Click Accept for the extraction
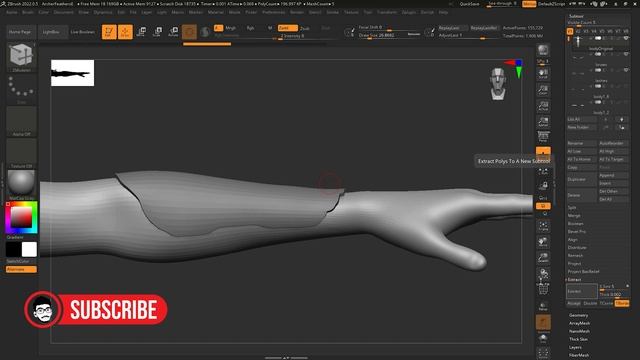 coord(574,303)
